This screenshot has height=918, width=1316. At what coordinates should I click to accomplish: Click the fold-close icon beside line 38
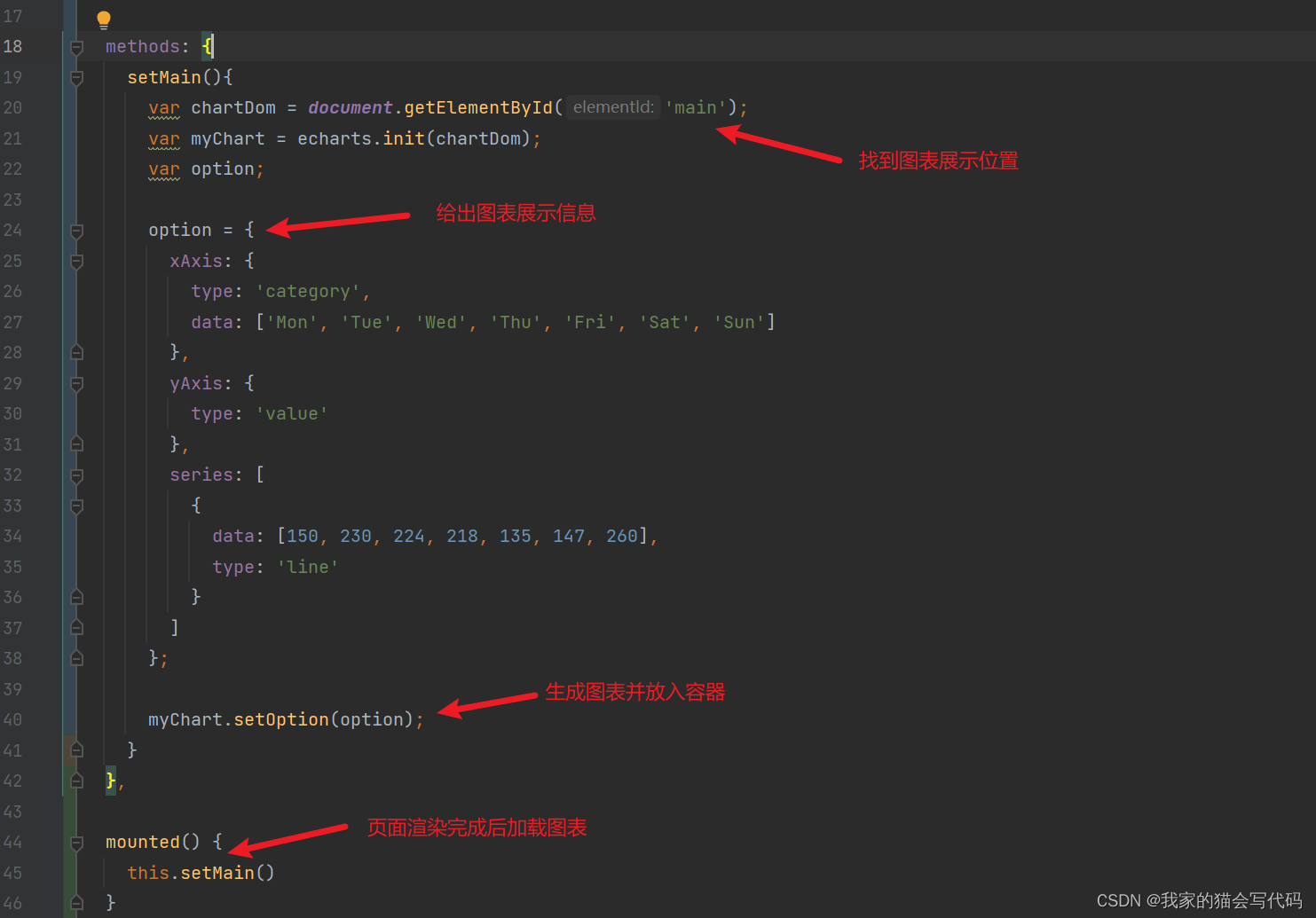pos(76,658)
